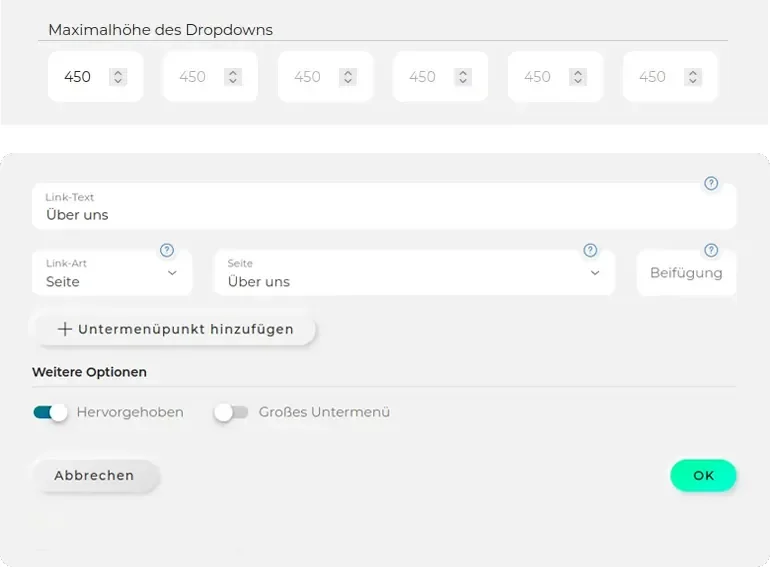The width and height of the screenshot is (770, 567).
Task: Toggle the Hervorgehoben switch off
Action: (50, 412)
